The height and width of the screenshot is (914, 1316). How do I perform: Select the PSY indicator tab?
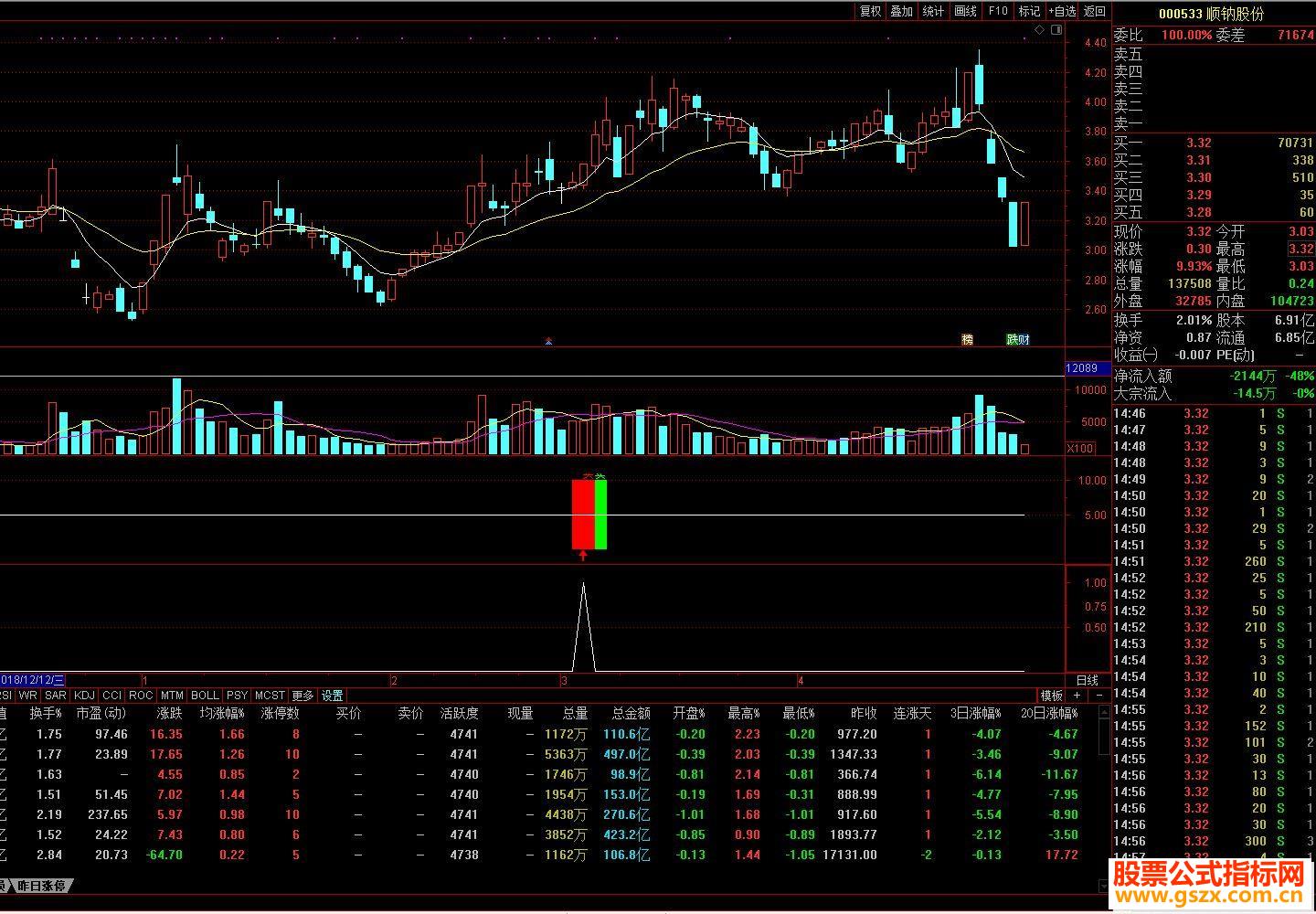238,696
